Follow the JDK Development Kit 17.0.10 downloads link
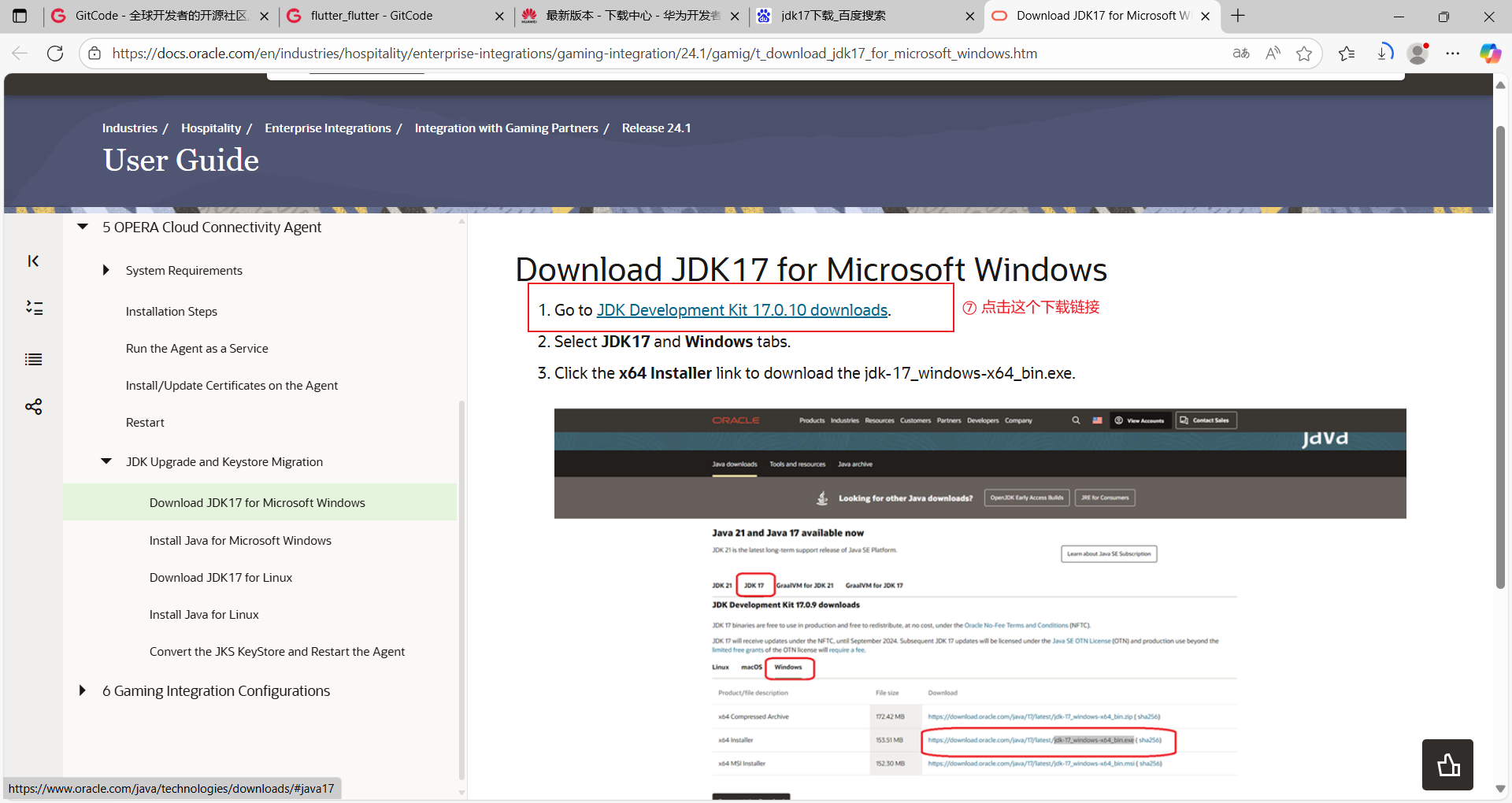 tap(742, 310)
